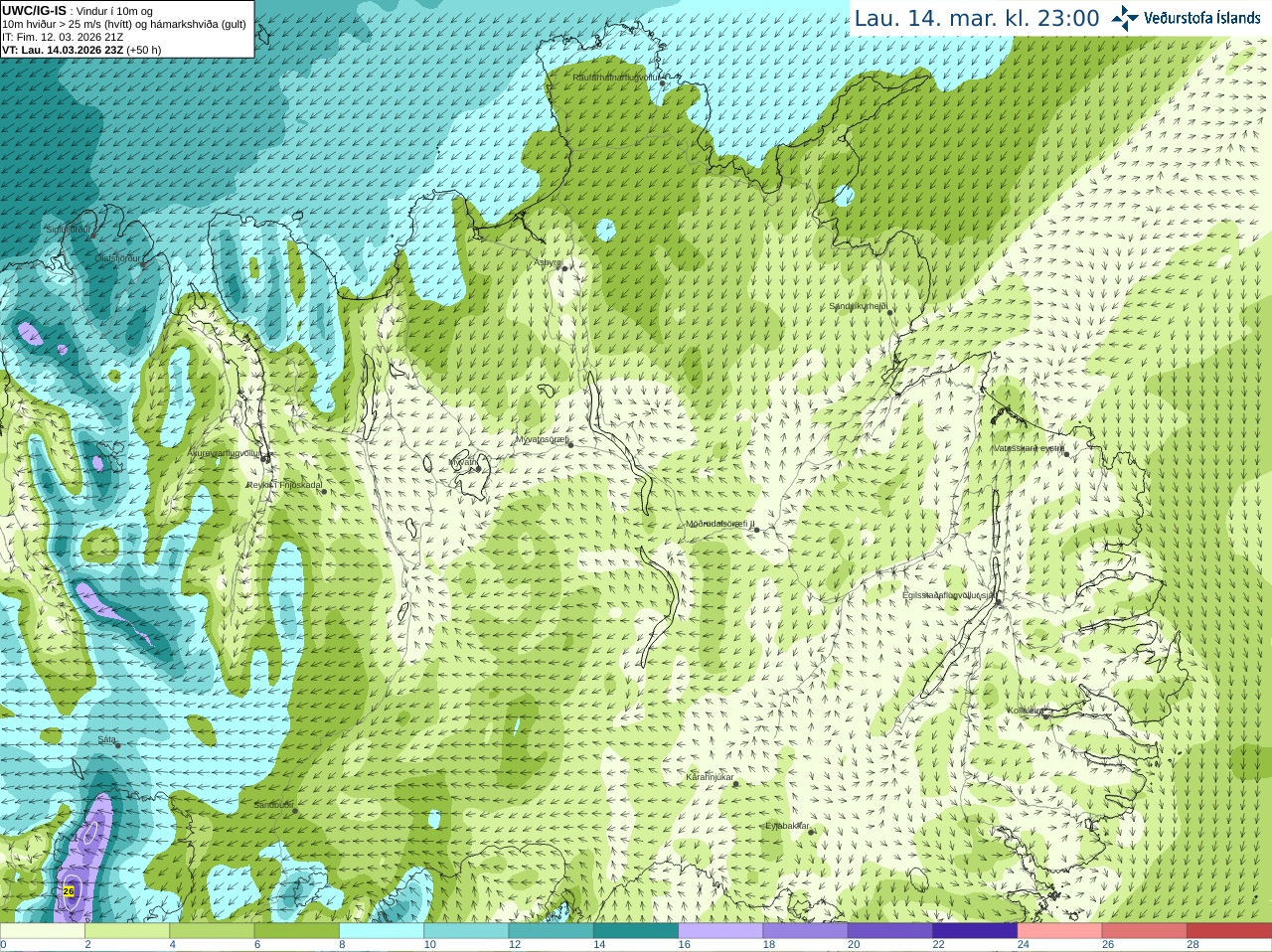Click the 22–24 m/s dark indigo legend swatch

pyautogui.click(x=975, y=931)
